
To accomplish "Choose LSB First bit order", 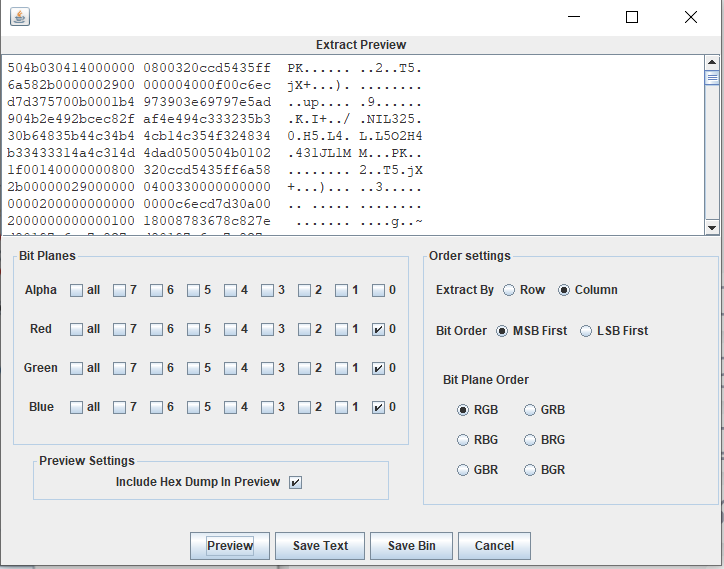I will (587, 331).
